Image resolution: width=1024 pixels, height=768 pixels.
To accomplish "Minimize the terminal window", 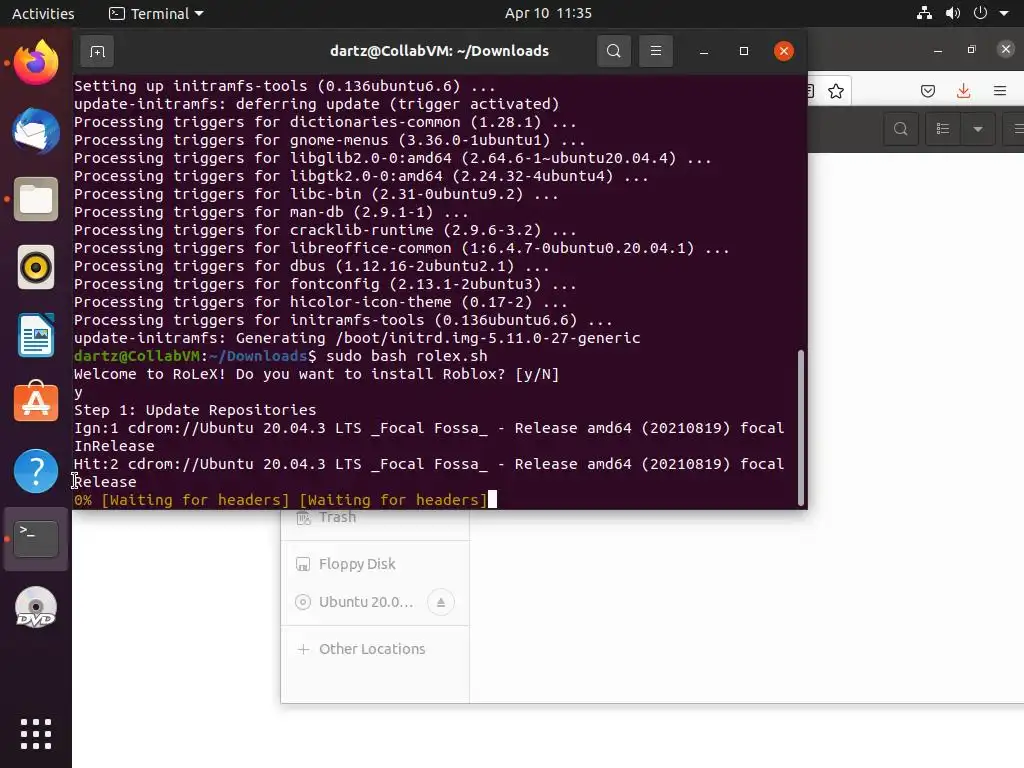I will (x=703, y=52).
